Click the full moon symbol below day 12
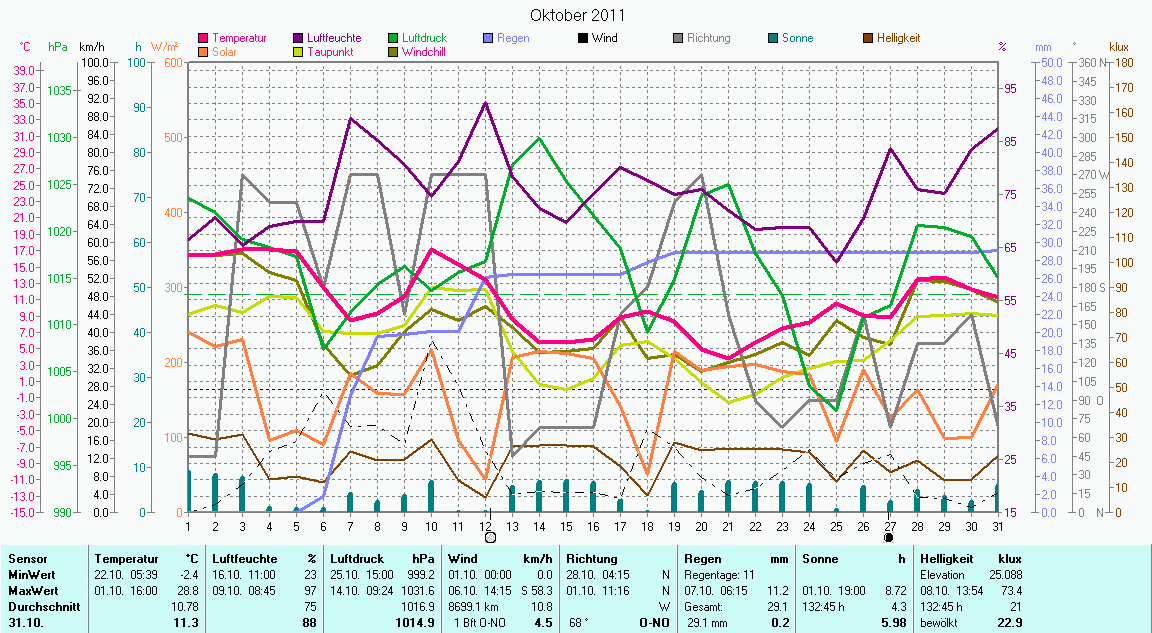The width and height of the screenshot is (1152, 633). [x=490, y=537]
